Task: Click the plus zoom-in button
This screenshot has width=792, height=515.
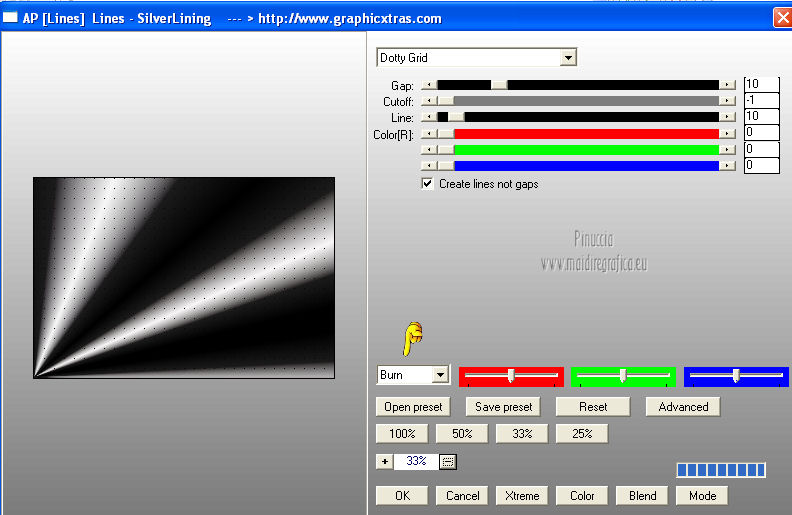Action: (x=385, y=461)
